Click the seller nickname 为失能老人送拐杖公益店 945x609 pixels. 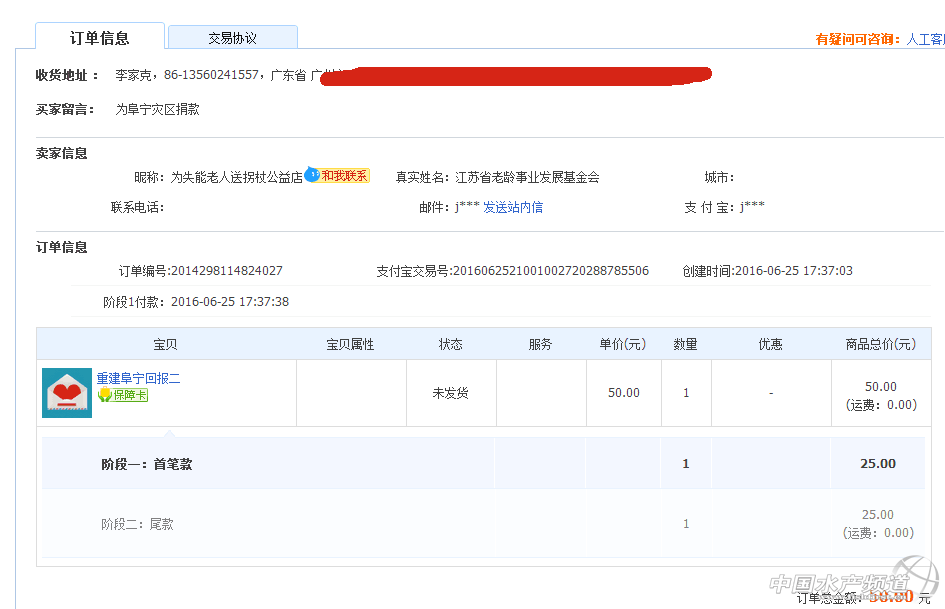(236, 177)
